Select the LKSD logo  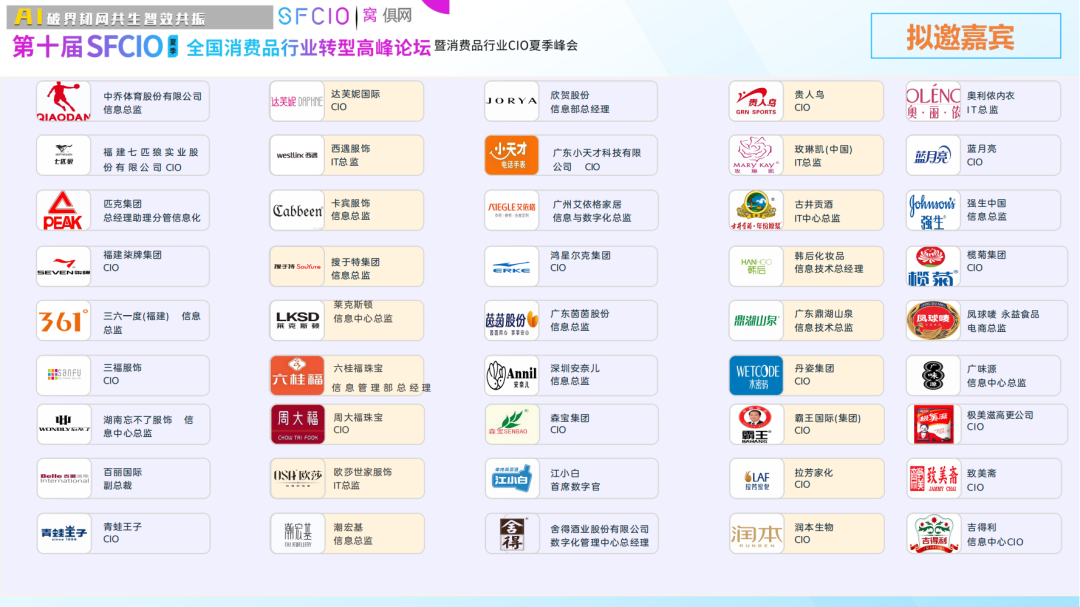click(297, 320)
